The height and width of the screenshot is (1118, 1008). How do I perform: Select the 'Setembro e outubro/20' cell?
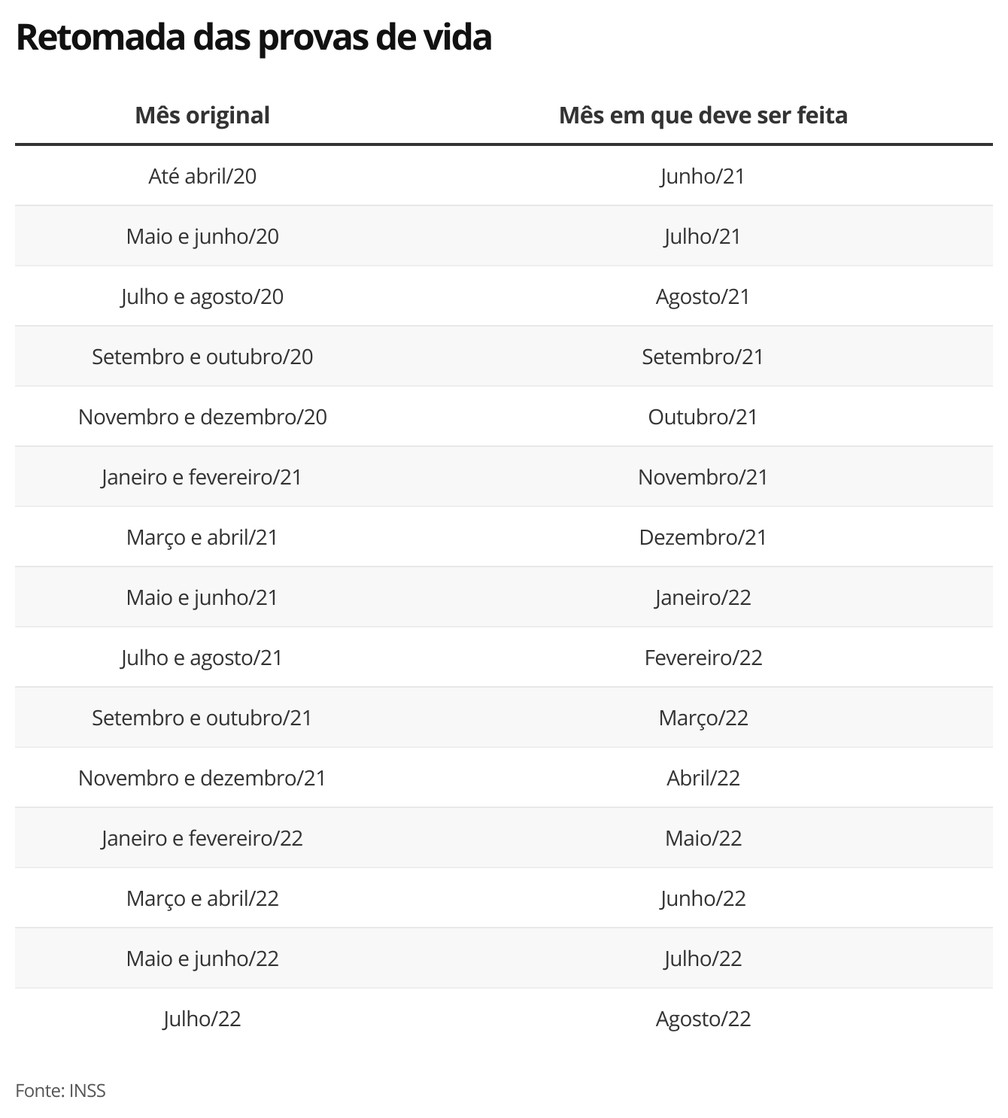point(202,357)
